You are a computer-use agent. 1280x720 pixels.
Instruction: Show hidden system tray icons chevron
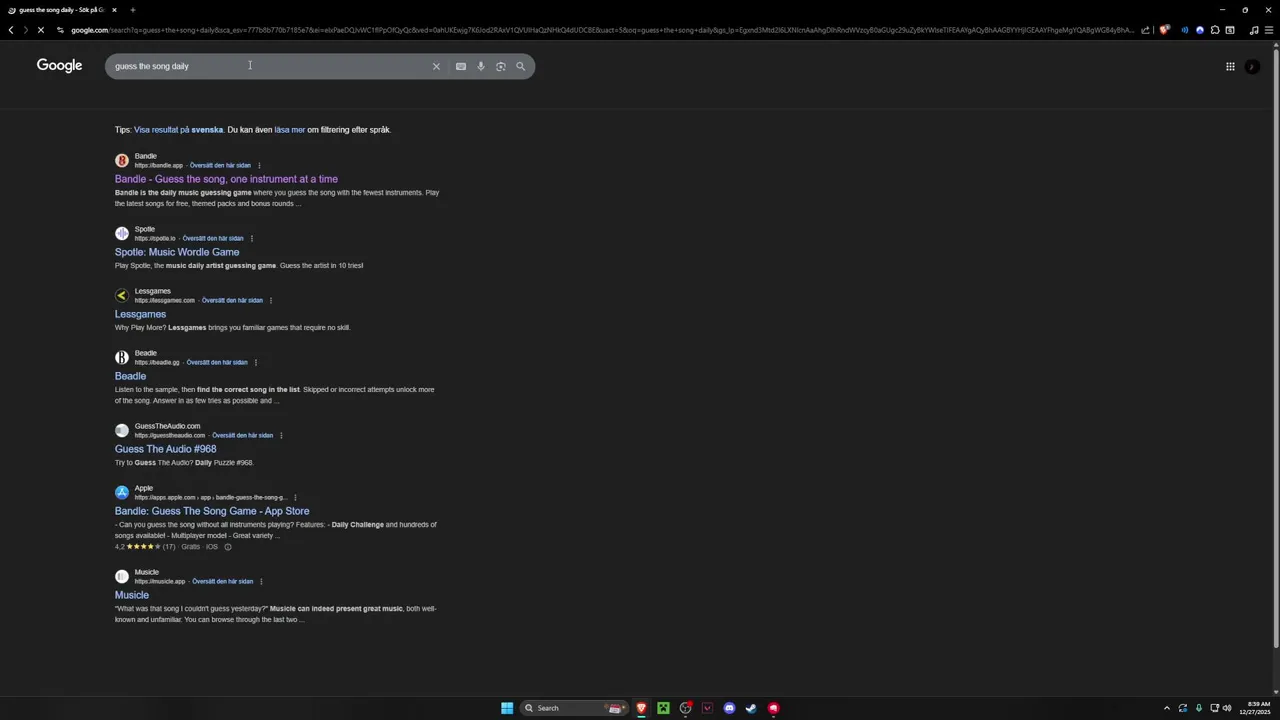(x=1166, y=708)
